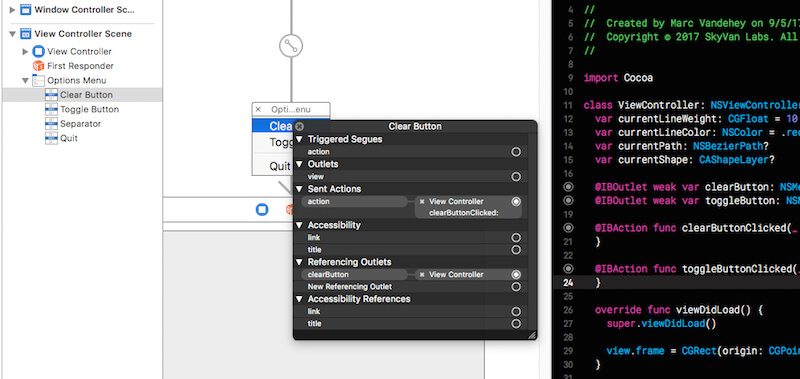The image size is (800, 379).
Task: Click the View Controller clearButtonClicked: connection pill
Action: [x=468, y=207]
